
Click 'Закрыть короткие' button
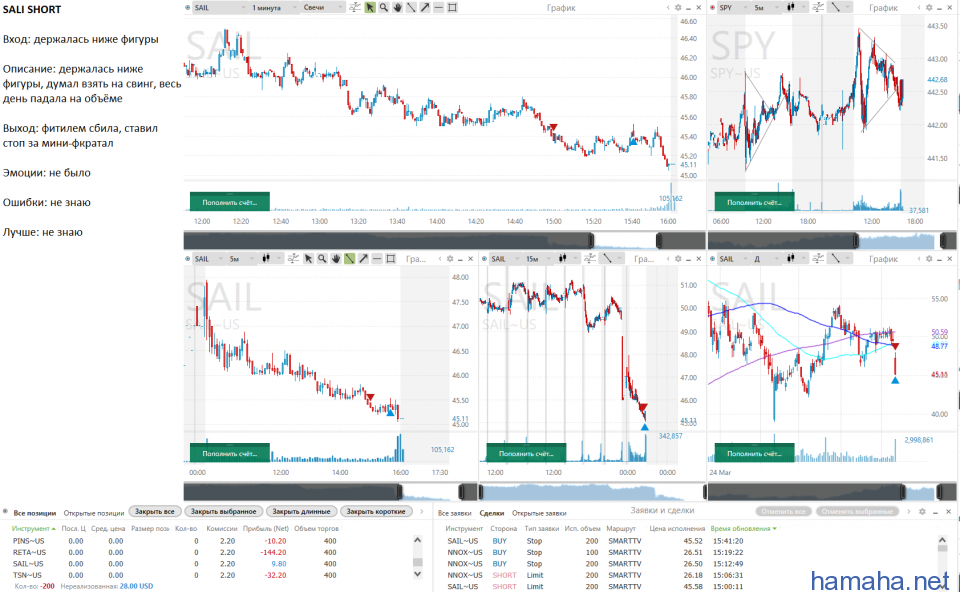(376, 511)
